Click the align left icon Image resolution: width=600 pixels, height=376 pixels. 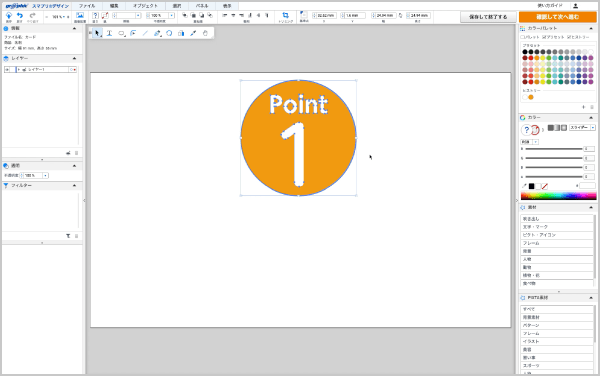coord(225,15)
